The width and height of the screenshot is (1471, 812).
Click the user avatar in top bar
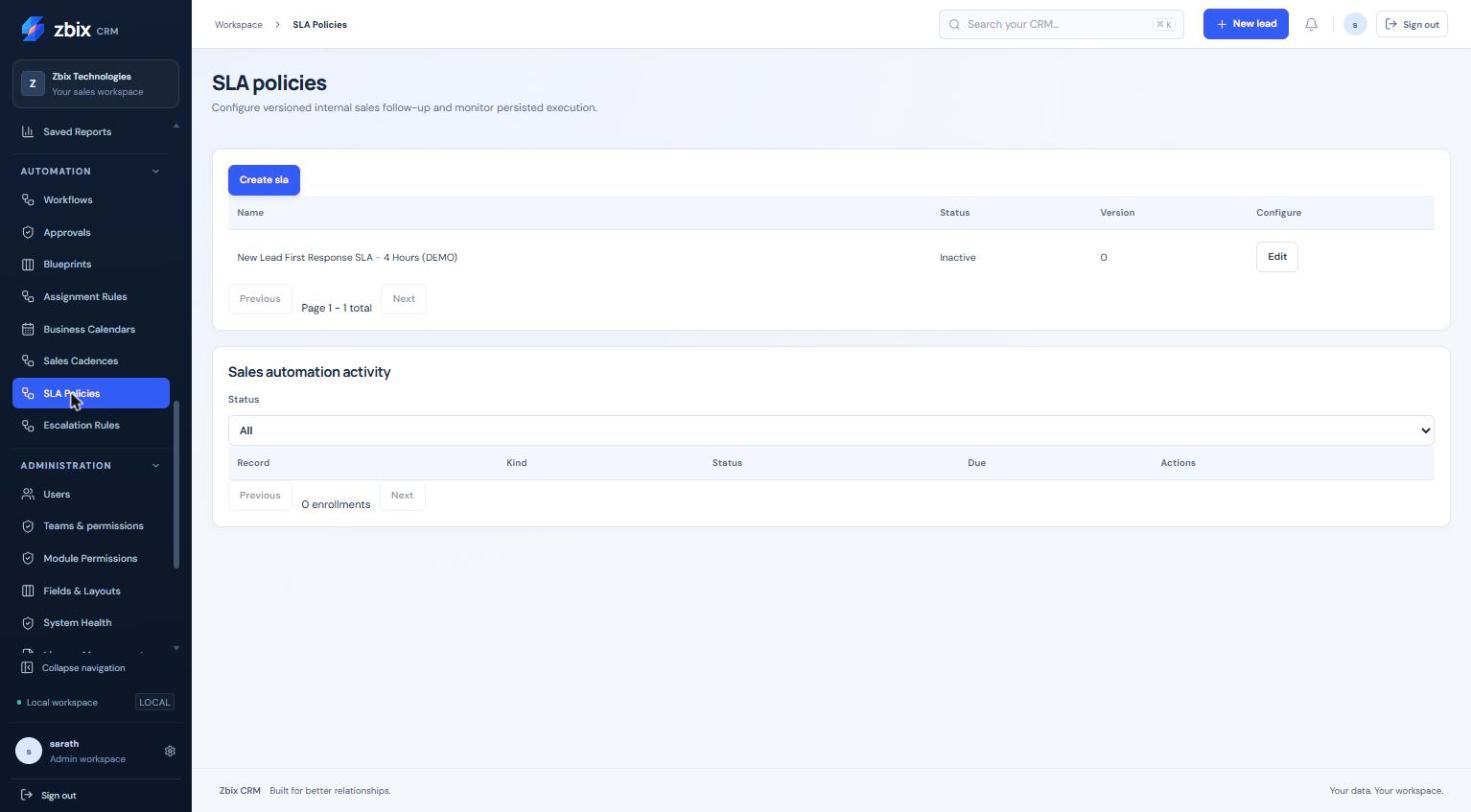tap(1355, 24)
